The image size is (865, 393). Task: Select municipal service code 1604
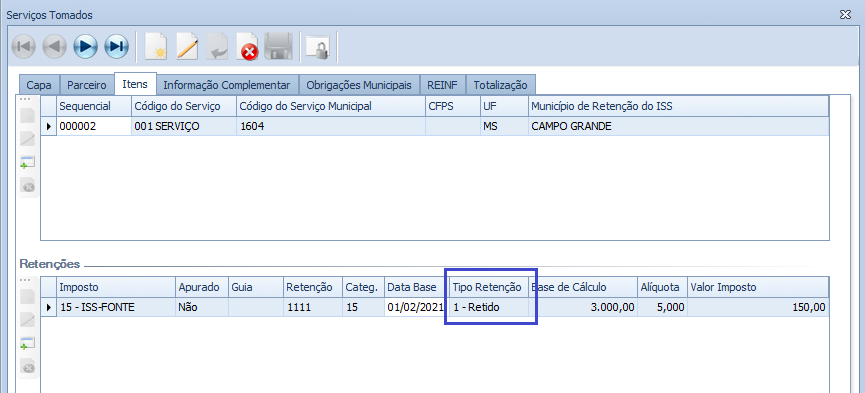click(x=331, y=126)
